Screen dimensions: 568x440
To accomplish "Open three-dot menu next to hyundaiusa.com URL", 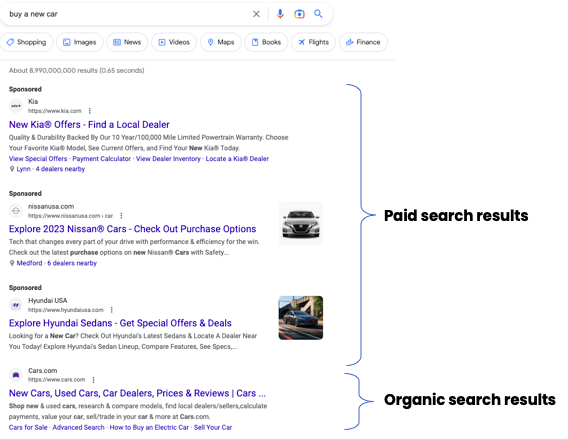I will pyautogui.click(x=112, y=310).
